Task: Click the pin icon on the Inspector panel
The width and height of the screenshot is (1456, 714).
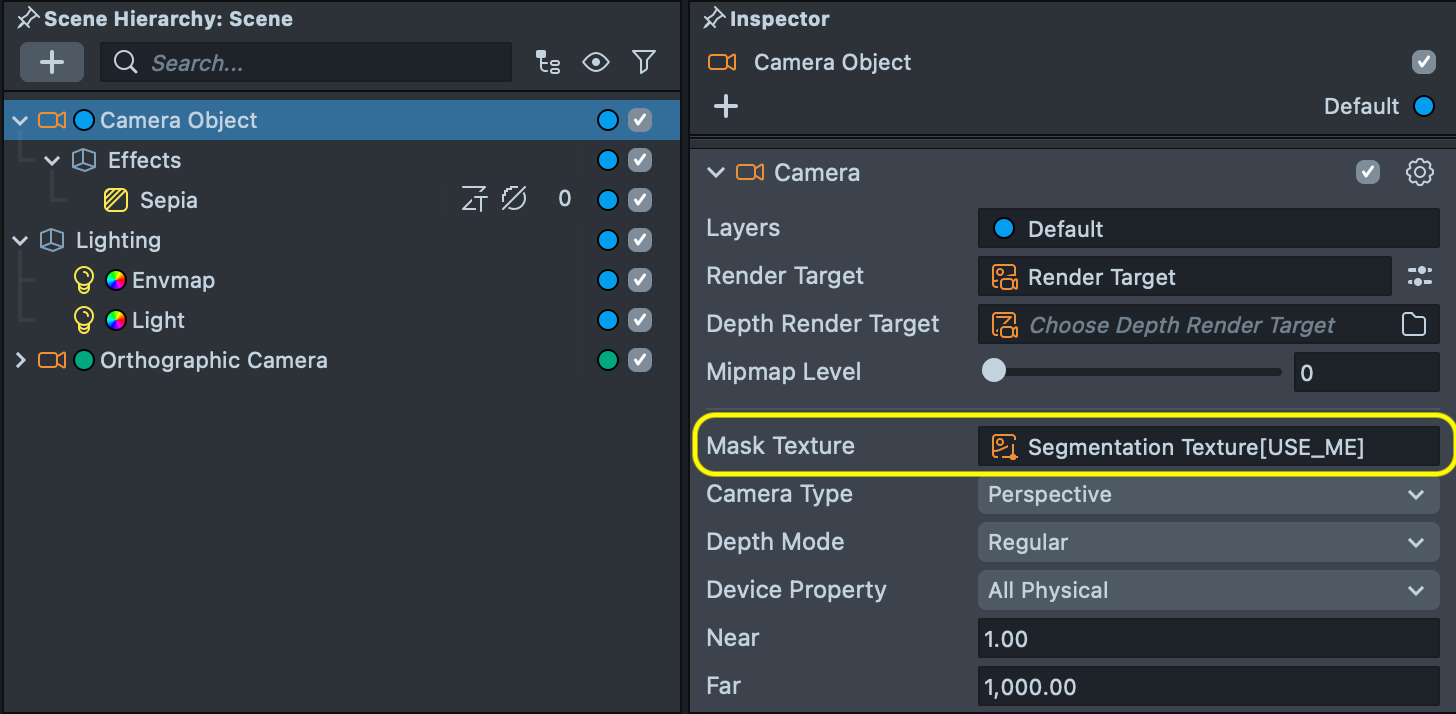Action: coord(713,18)
